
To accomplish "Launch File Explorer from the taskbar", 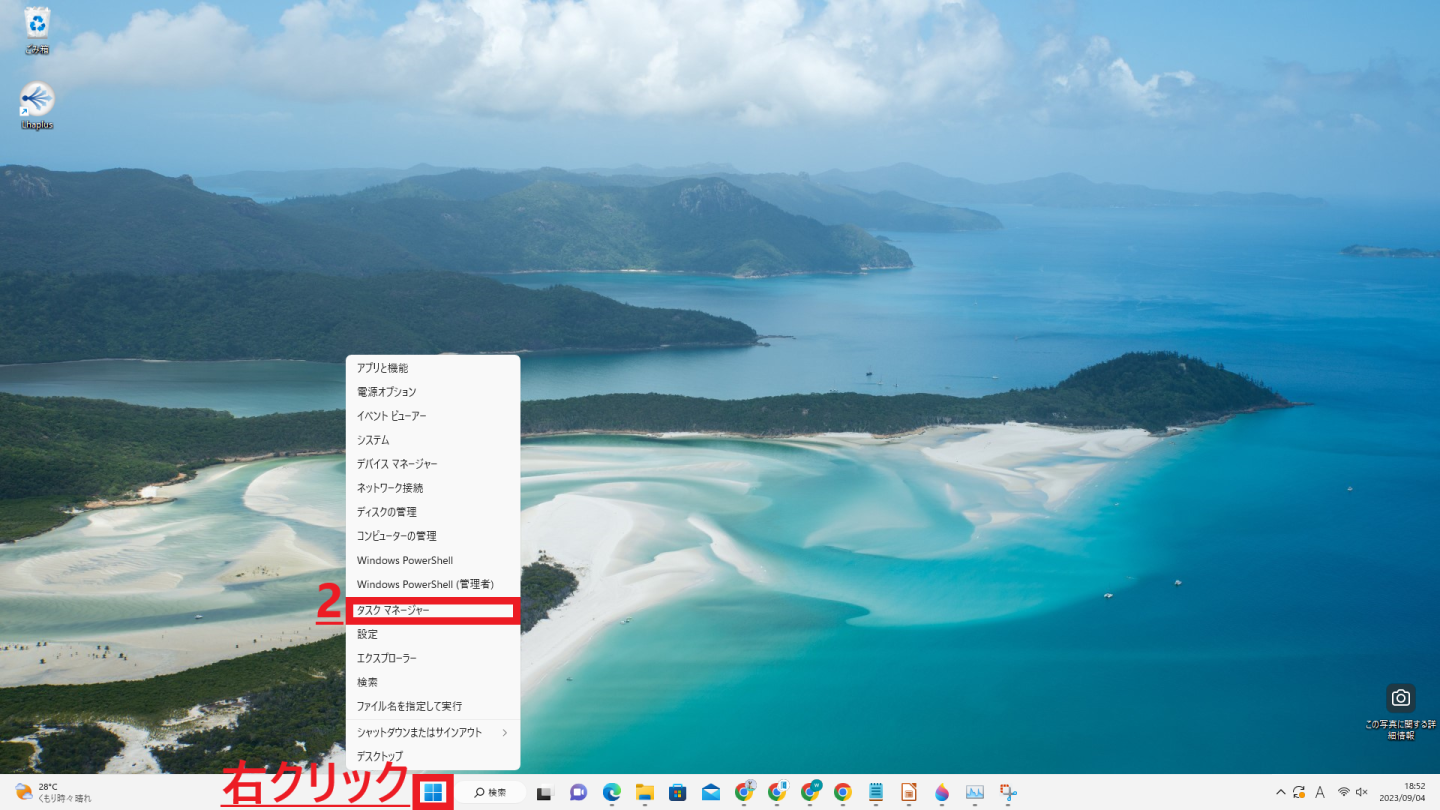I will point(645,792).
